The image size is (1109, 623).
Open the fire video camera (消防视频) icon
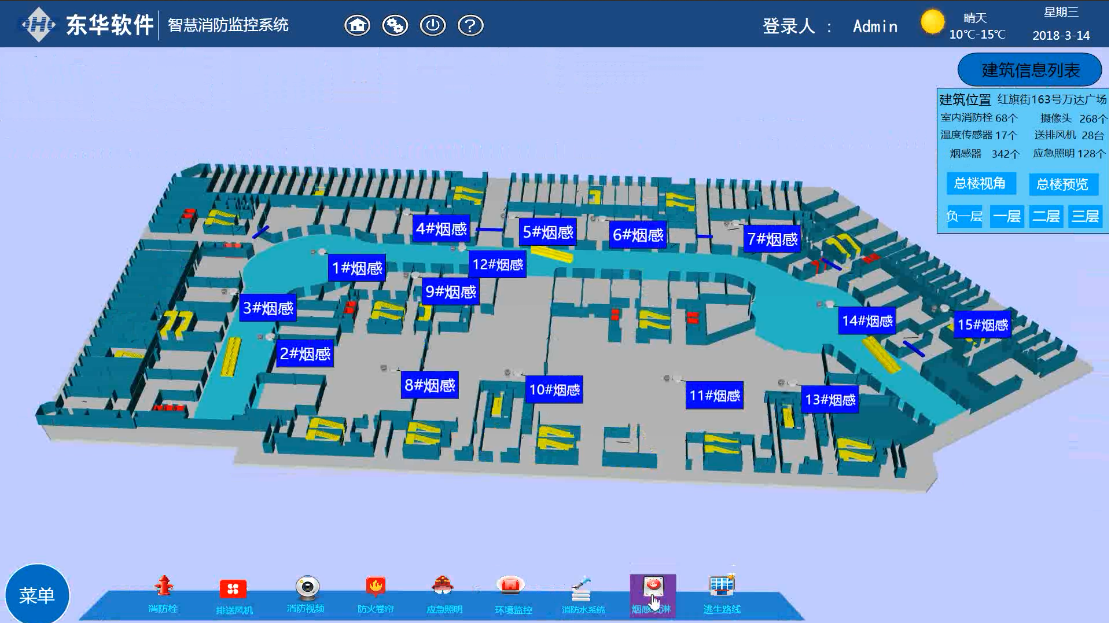pyautogui.click(x=305, y=592)
